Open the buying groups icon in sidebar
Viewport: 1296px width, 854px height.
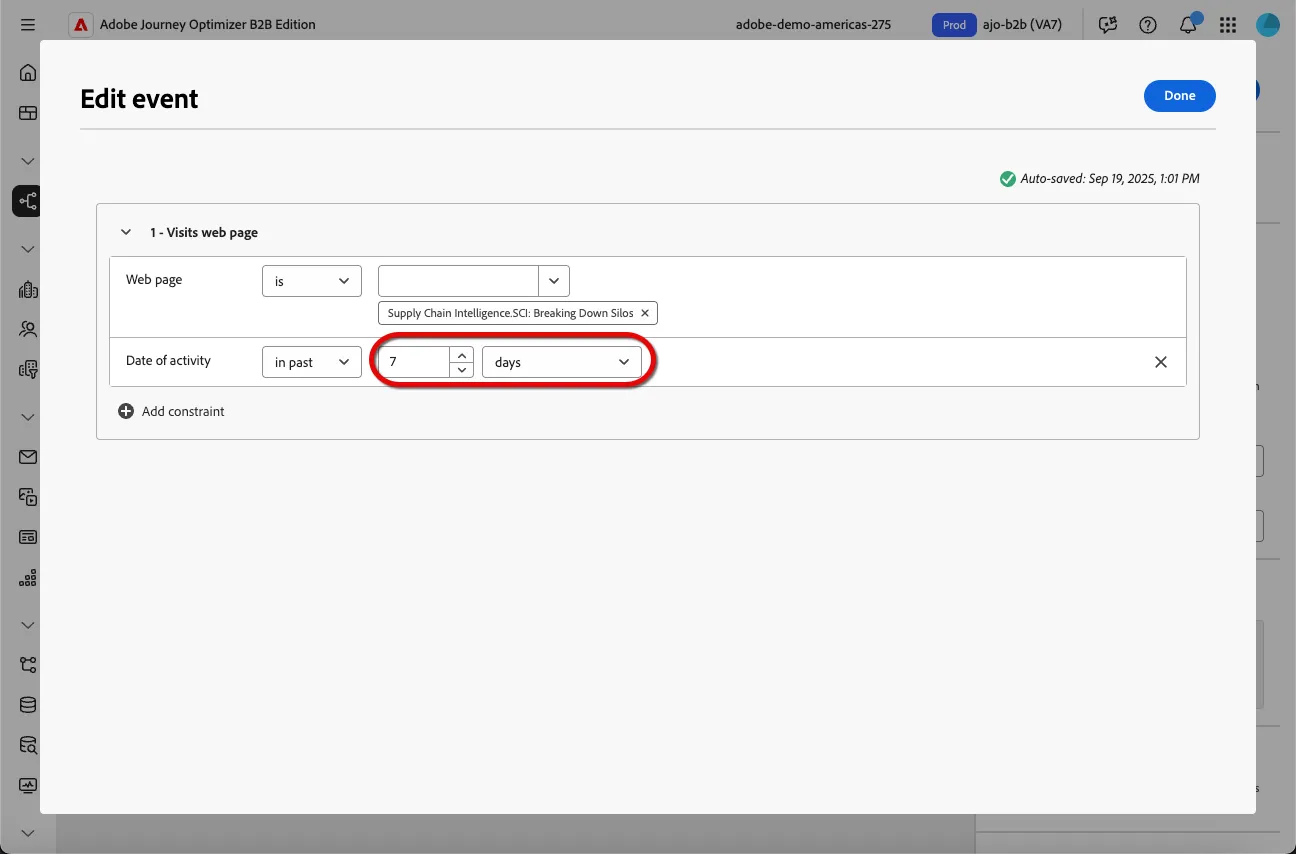[28, 369]
